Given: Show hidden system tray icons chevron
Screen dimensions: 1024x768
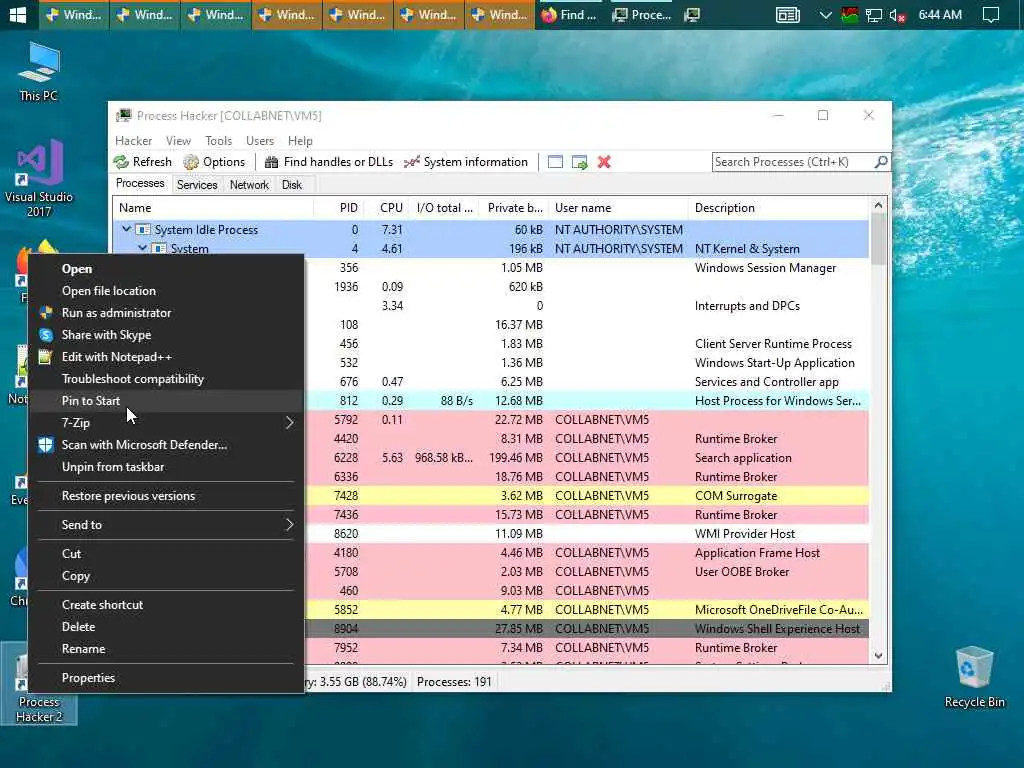Looking at the screenshot, I should (825, 14).
